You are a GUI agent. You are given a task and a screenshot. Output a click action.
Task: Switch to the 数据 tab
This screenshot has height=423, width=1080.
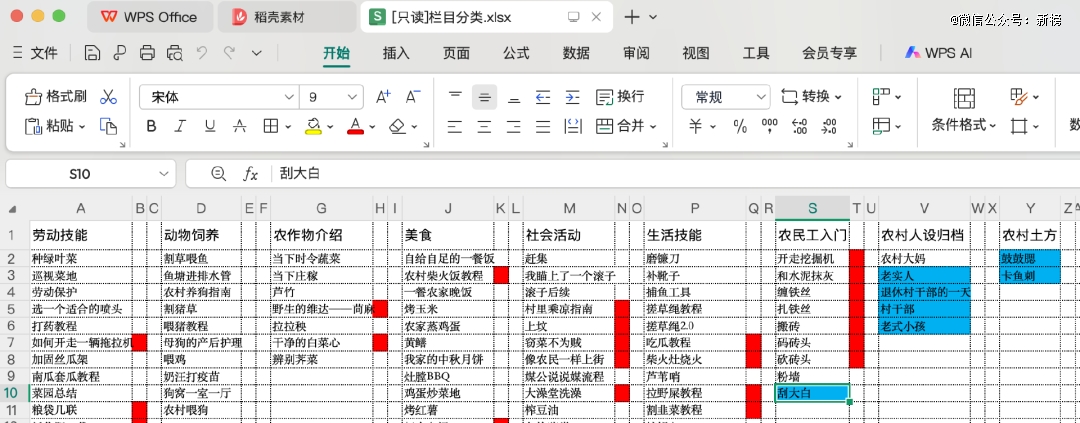(x=576, y=53)
